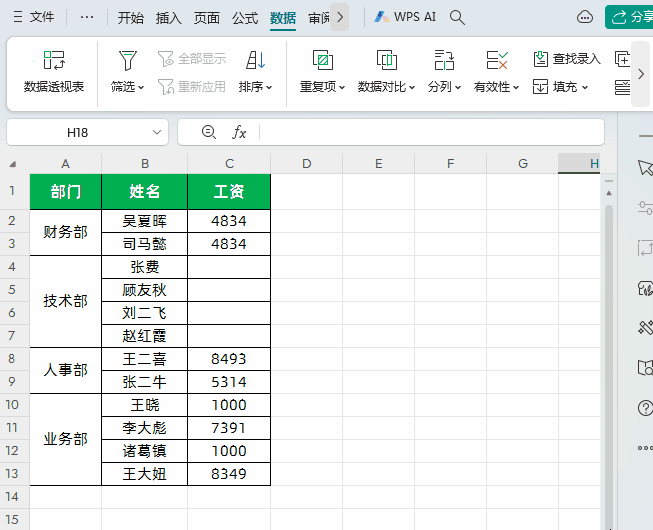Select salary cell 7391
The width and height of the screenshot is (653, 530).
tap(229, 428)
